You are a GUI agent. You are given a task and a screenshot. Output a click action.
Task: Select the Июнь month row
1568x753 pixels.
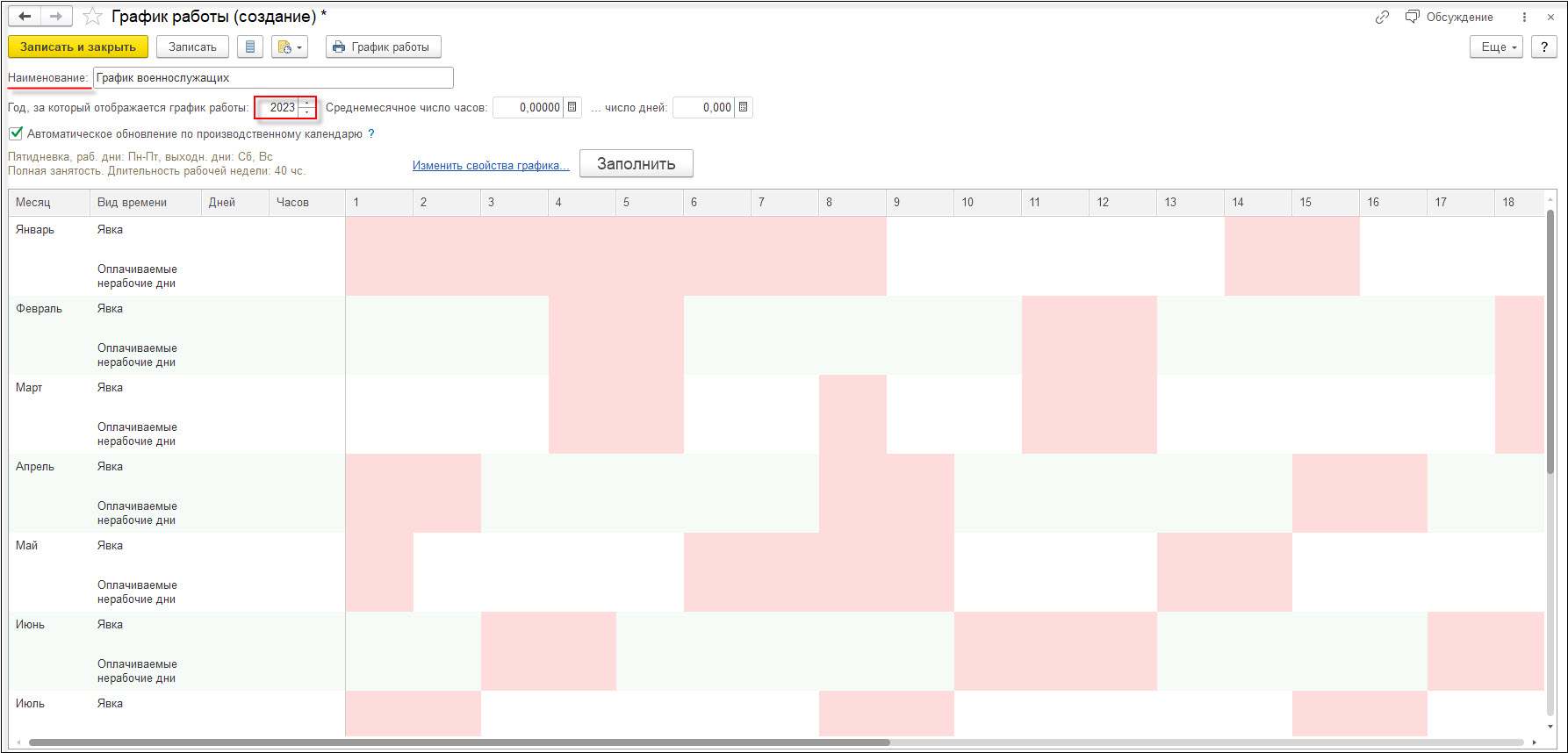tap(30, 624)
